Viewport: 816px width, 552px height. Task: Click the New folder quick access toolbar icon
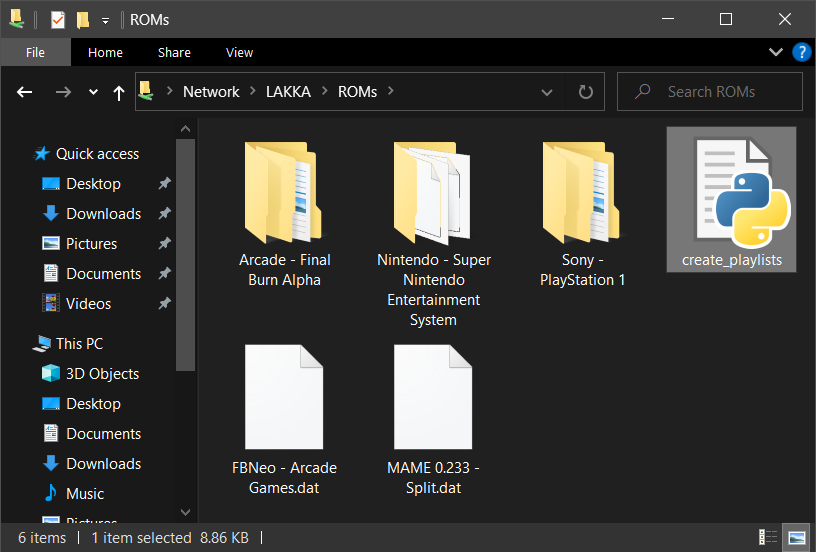point(83,20)
